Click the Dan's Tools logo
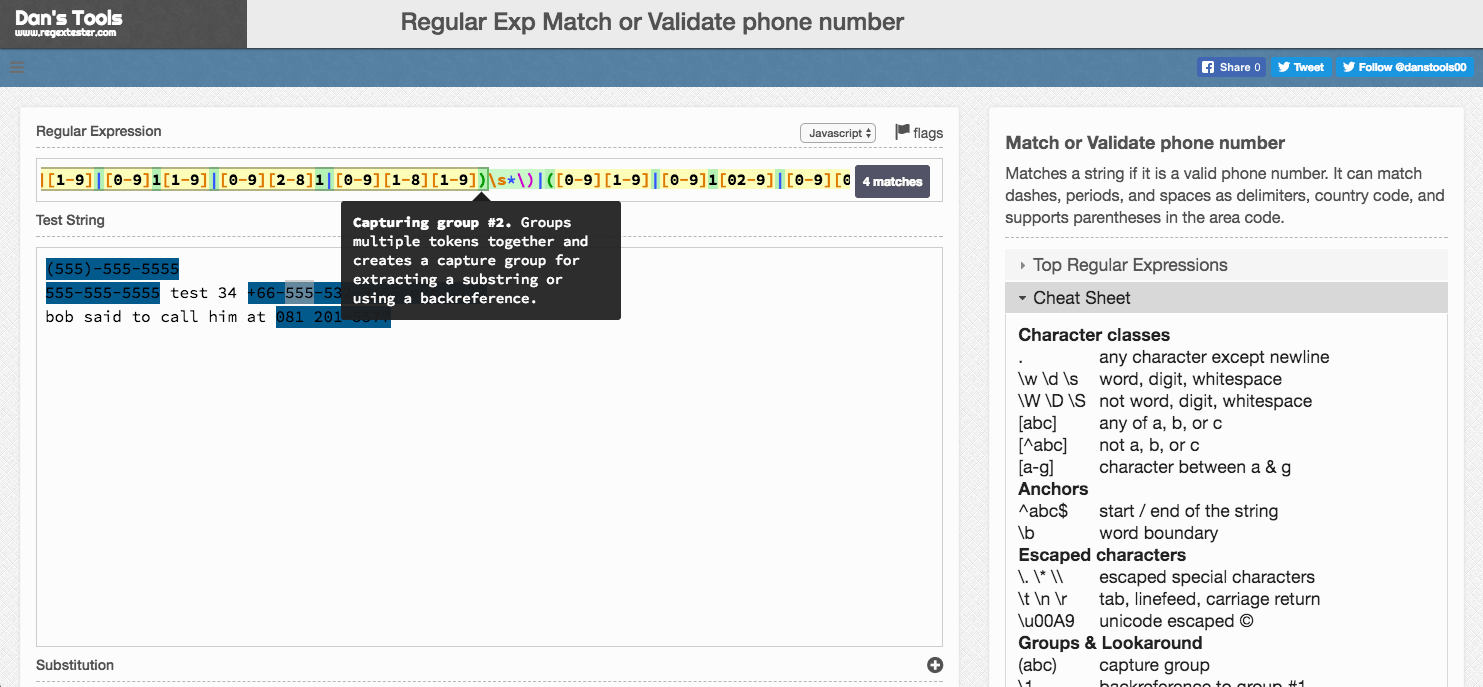Screen dimensions: 1483x687 (70, 18)
